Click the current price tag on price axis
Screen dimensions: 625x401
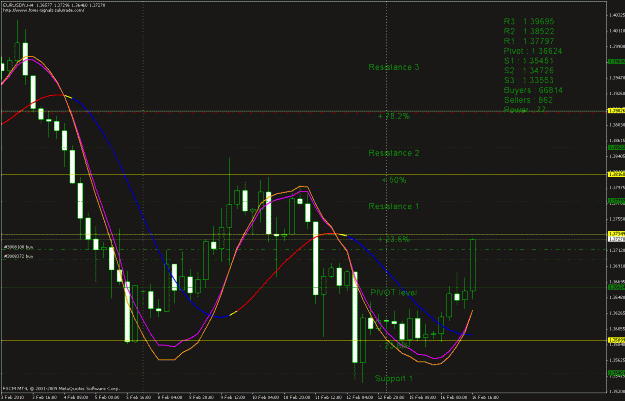click(x=616, y=239)
